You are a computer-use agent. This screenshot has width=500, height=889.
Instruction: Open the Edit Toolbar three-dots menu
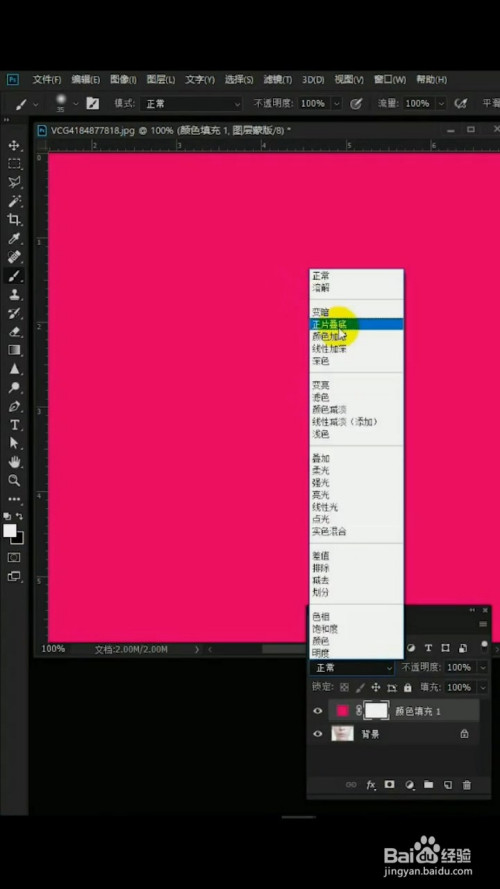pyautogui.click(x=14, y=499)
